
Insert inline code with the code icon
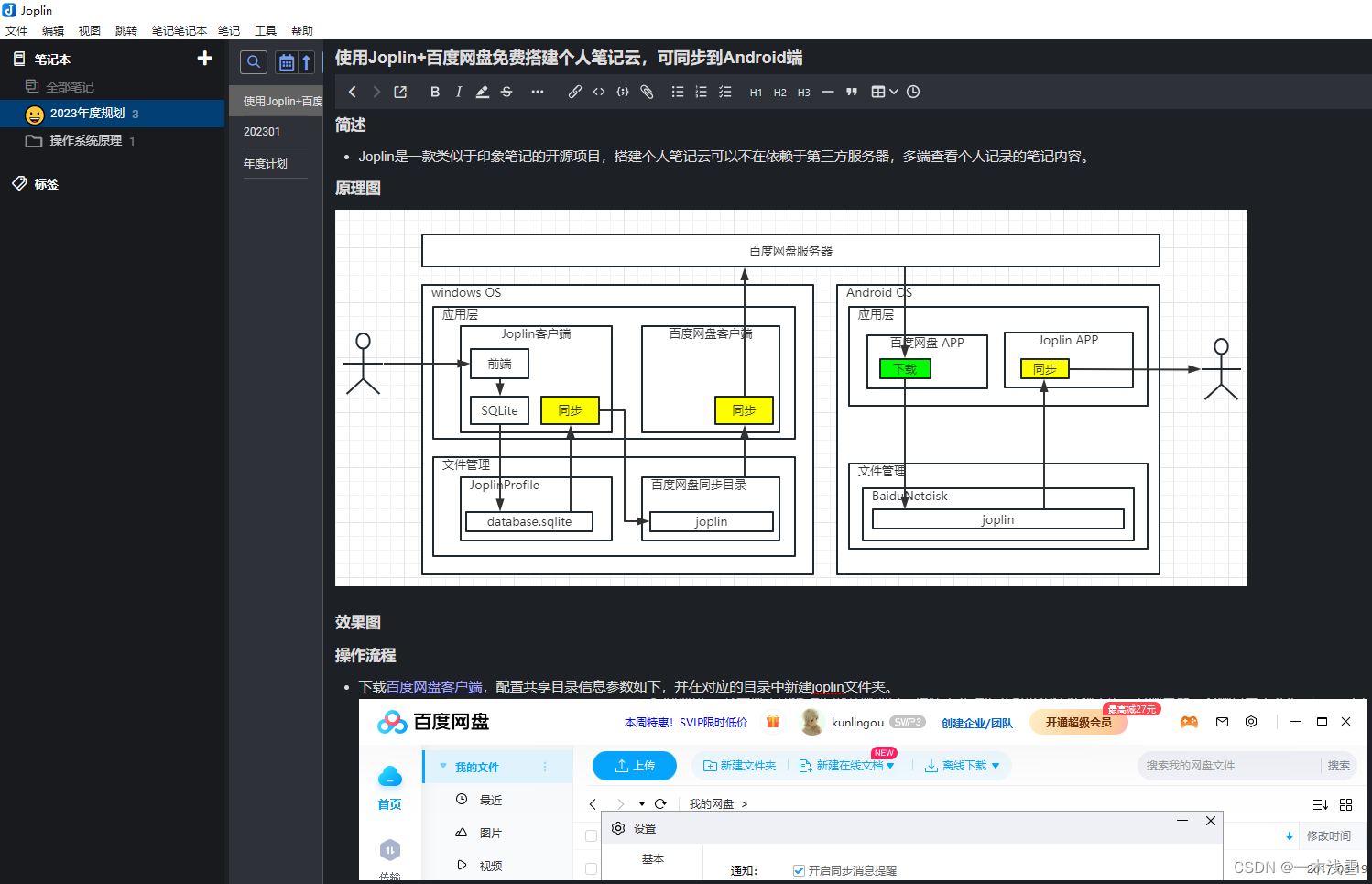(598, 92)
